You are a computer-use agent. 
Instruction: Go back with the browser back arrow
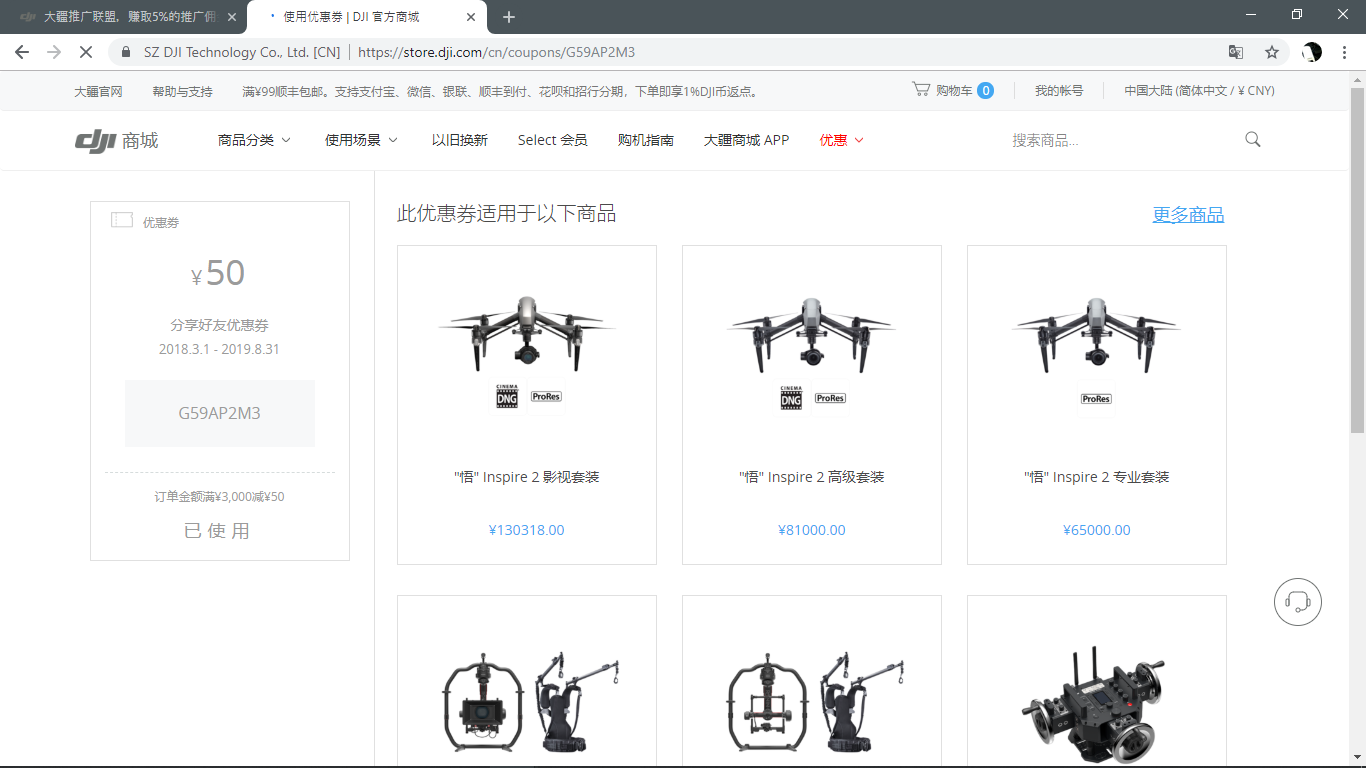pos(22,52)
